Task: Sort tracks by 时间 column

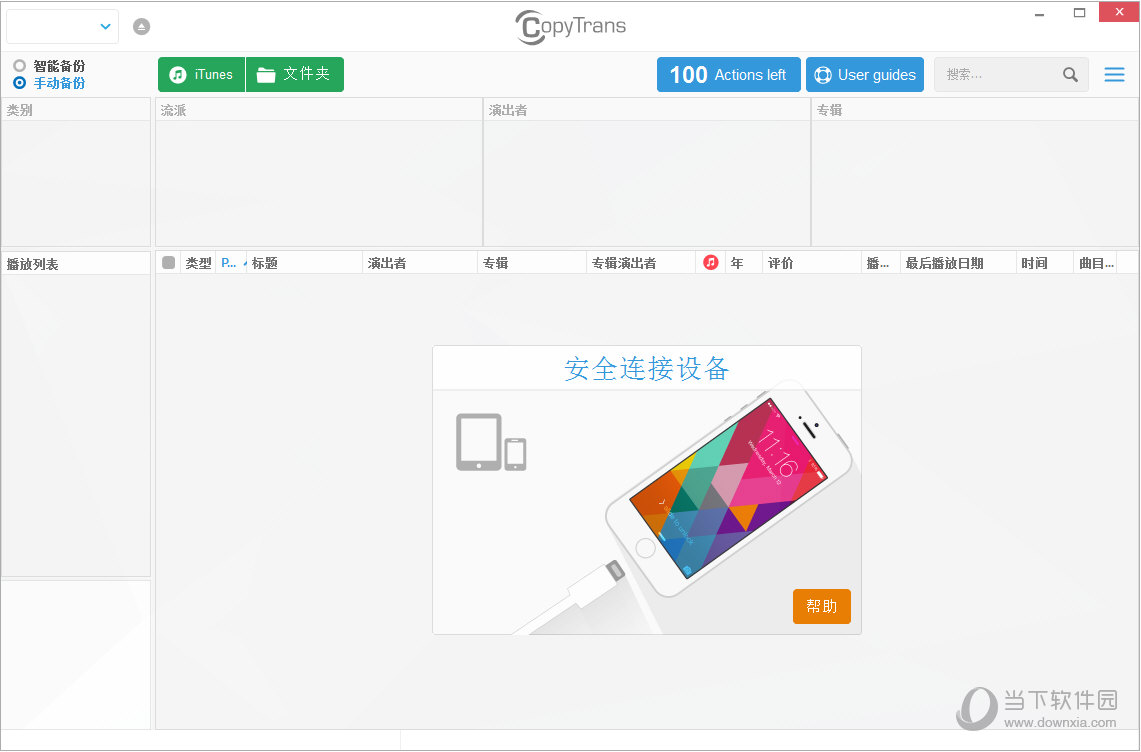Action: coord(1045,263)
